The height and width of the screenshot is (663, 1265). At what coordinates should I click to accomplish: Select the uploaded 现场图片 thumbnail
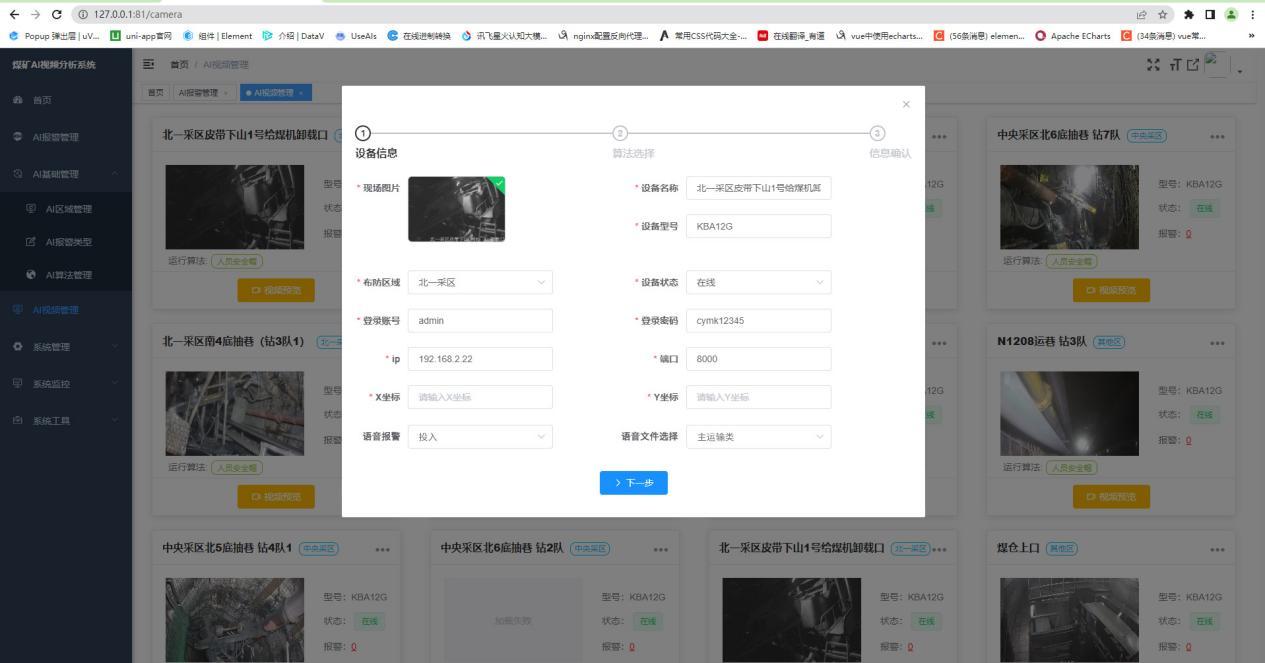456,209
